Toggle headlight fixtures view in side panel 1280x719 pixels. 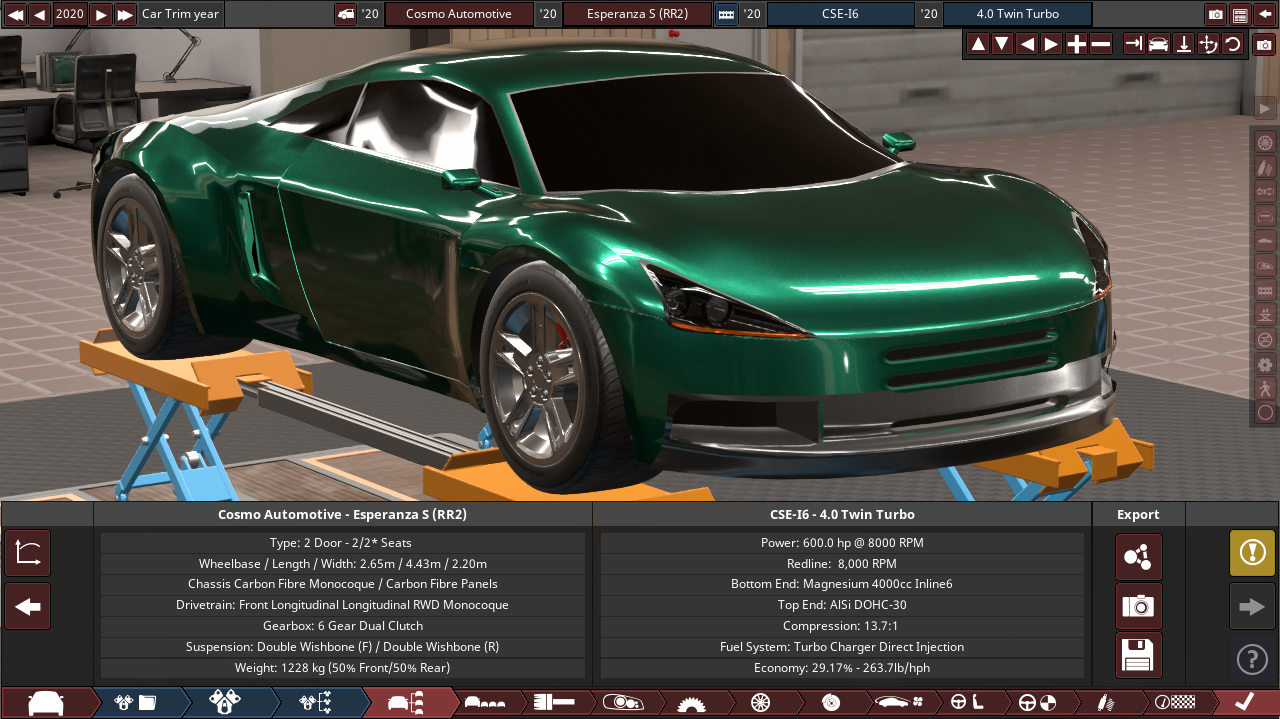click(1265, 265)
